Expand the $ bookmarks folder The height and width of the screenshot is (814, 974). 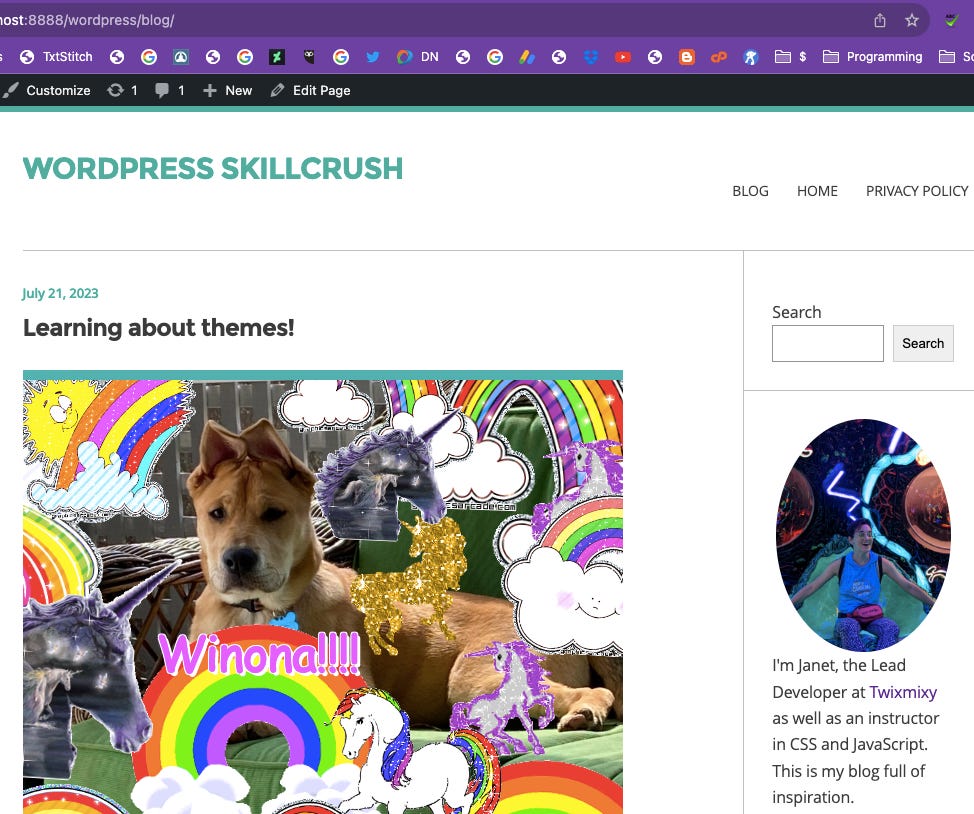791,57
